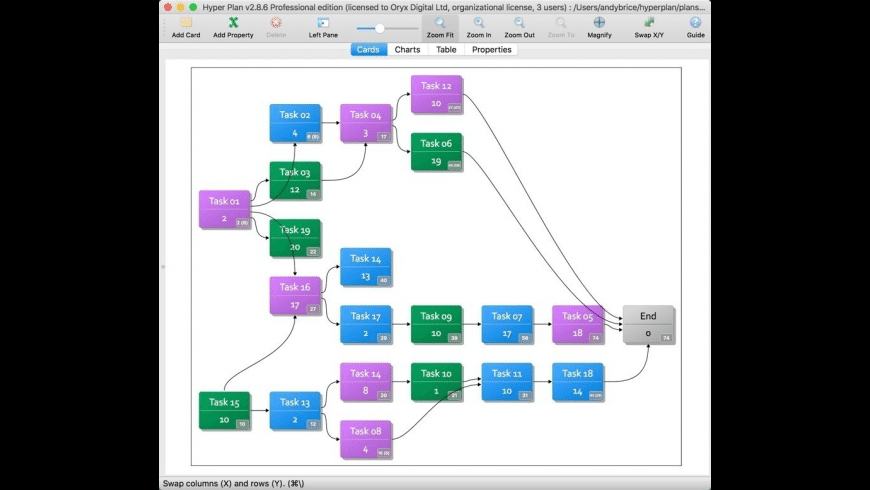Click the toolbar zoom slider handle
The width and height of the screenshot is (870, 490).
(380, 28)
